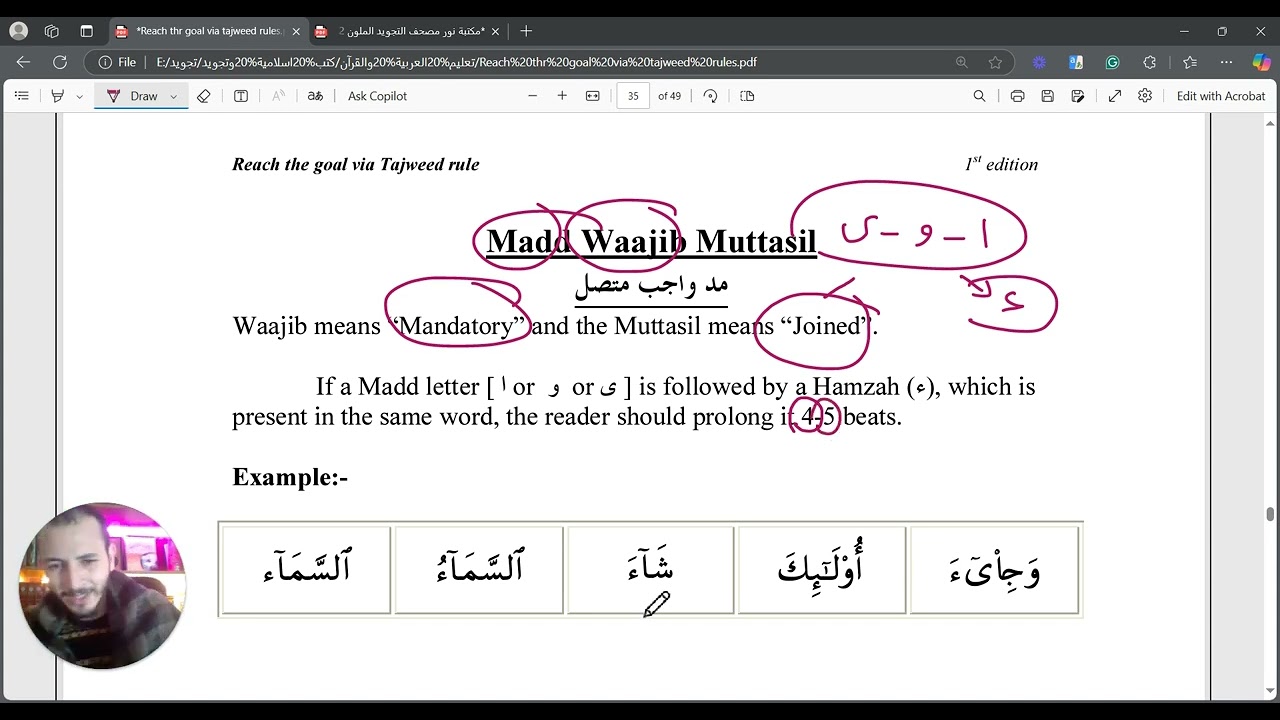This screenshot has width=1280, height=720.
Task: Click the Reach the goal via Tajweed rule header
Action: (355, 164)
